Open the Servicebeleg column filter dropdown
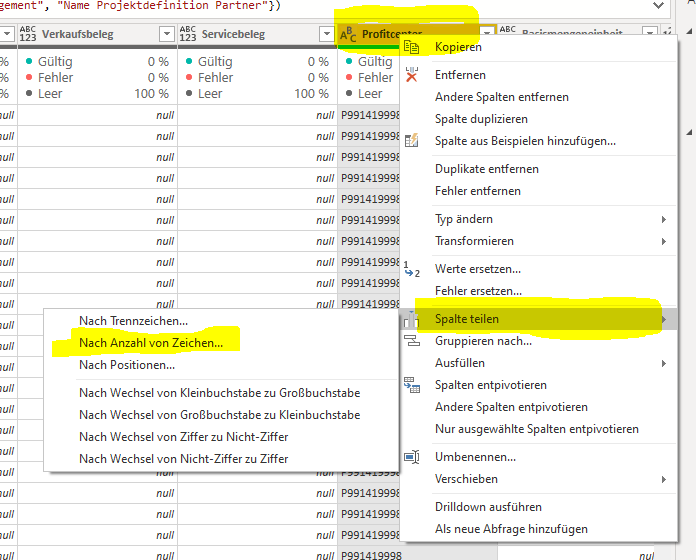Image resolution: width=696 pixels, height=560 pixels. tap(327, 35)
